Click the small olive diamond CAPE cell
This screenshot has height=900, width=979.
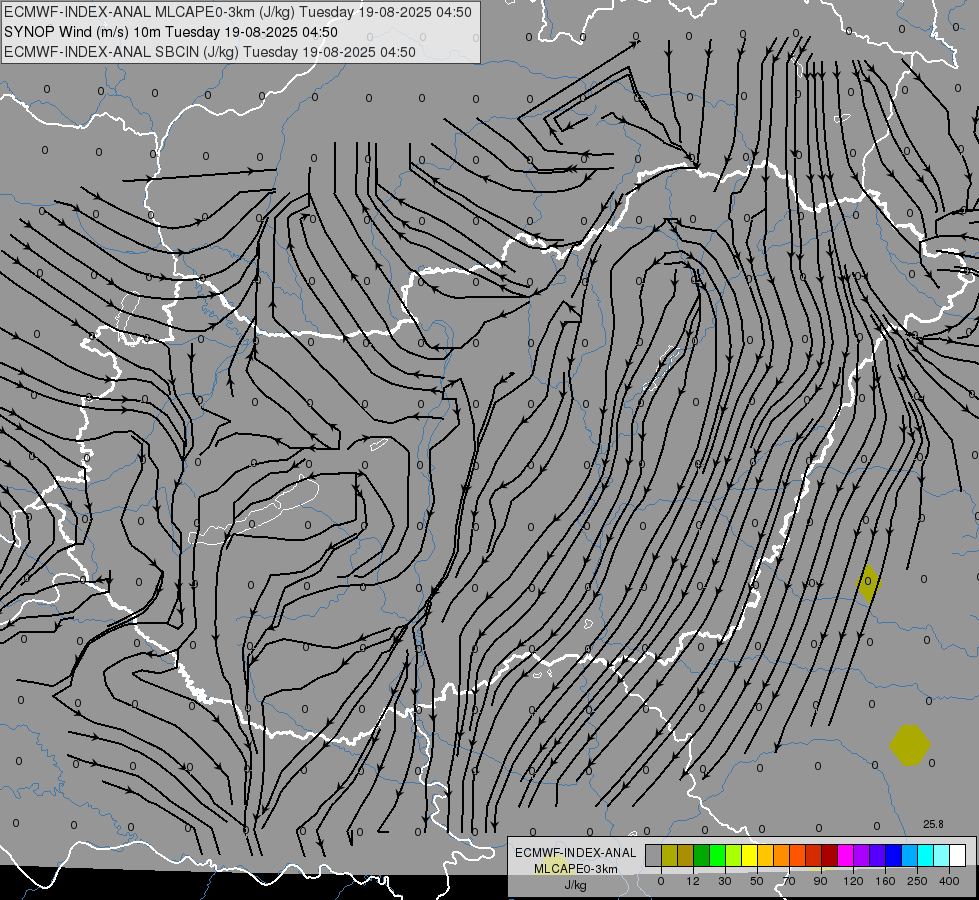868,583
